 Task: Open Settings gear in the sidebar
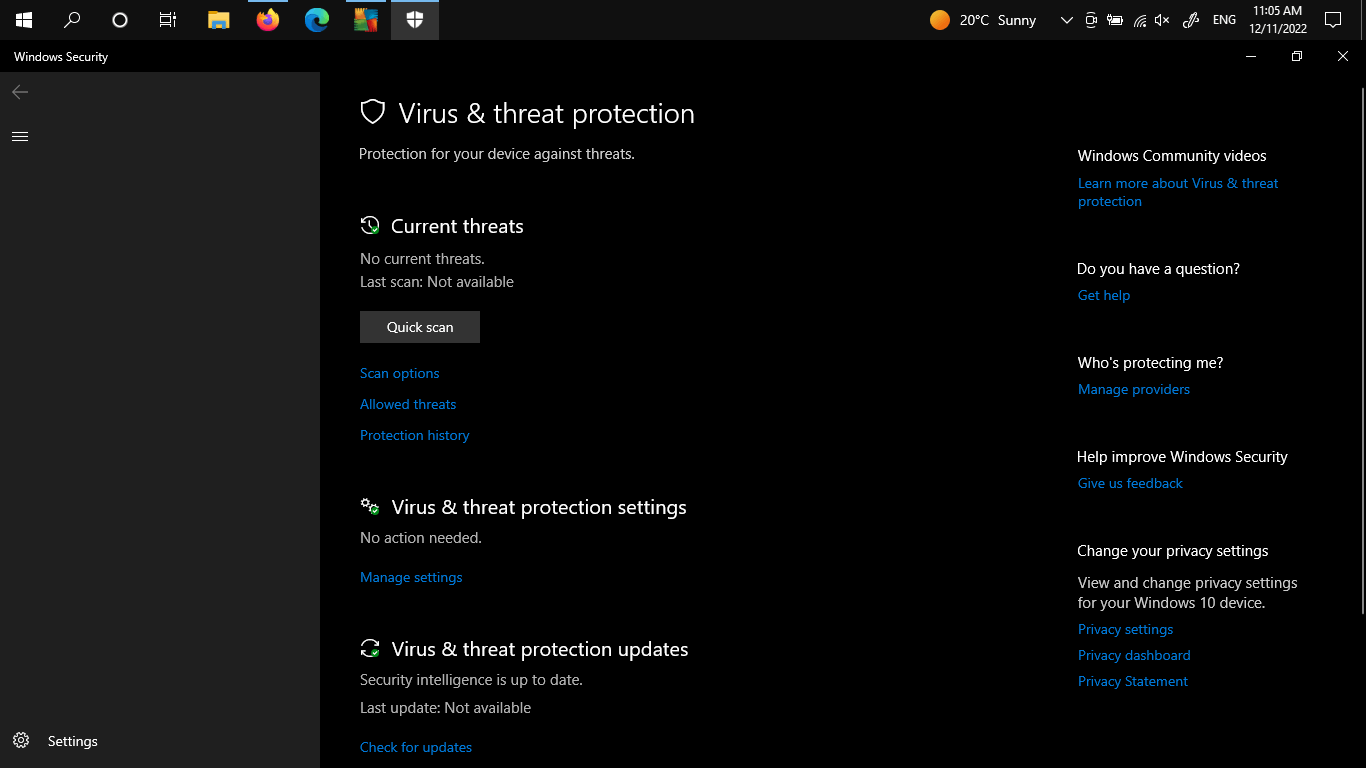point(21,741)
